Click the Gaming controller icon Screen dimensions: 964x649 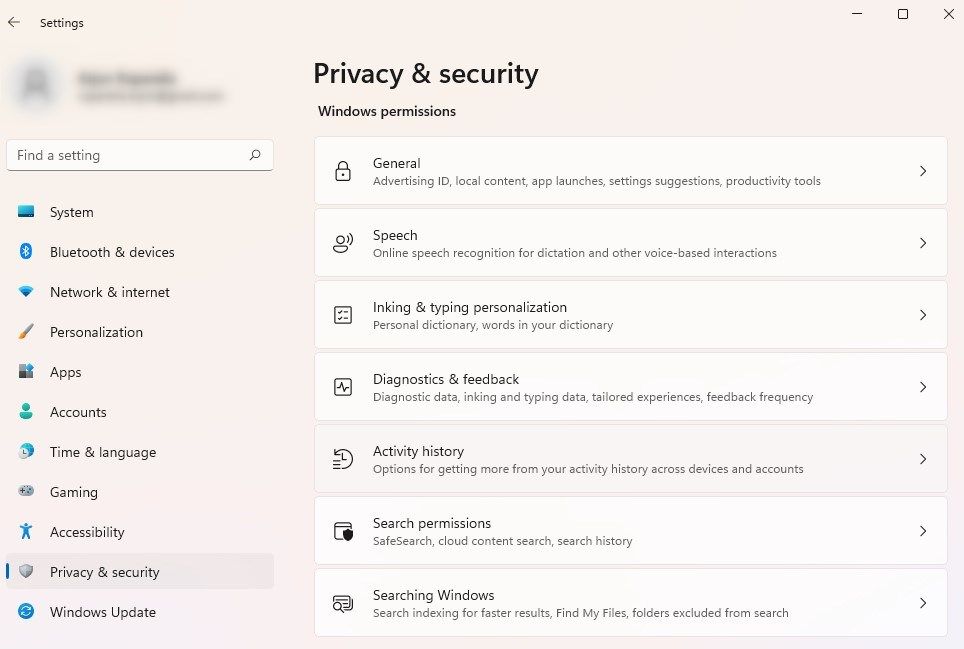tap(27, 492)
